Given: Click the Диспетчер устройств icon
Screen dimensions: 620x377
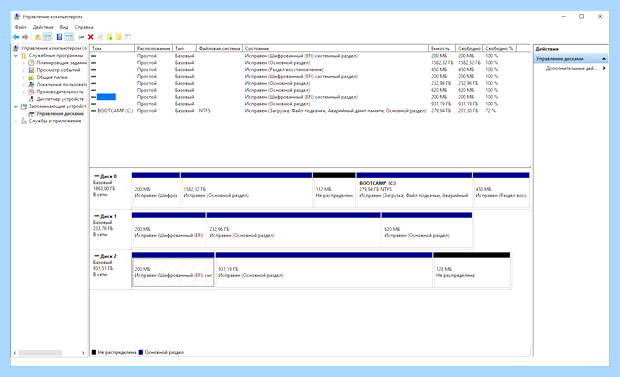Looking at the screenshot, I should click(31, 99).
